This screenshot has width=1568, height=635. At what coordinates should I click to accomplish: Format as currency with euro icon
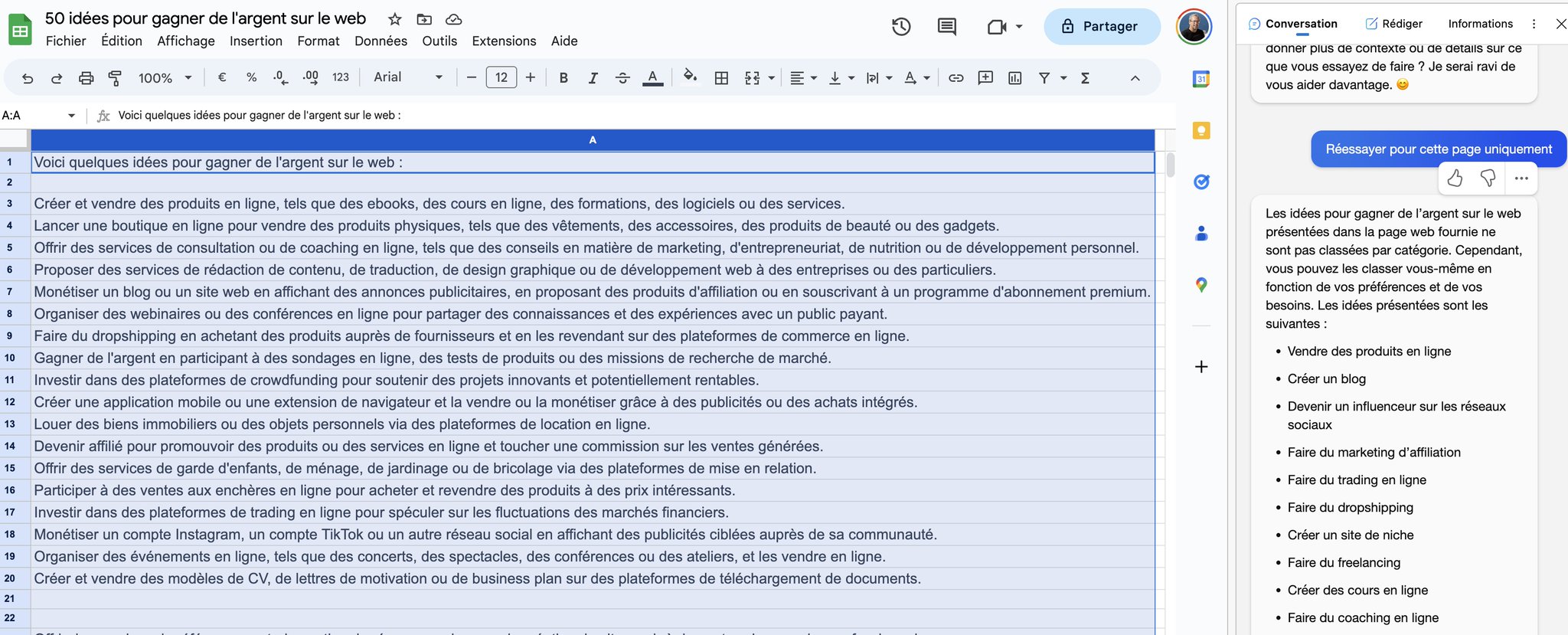coord(222,77)
